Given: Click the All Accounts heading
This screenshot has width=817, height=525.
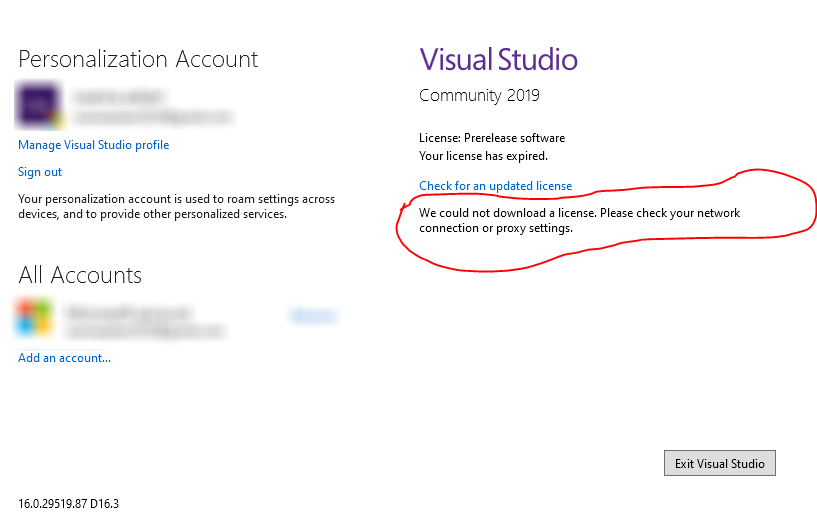Looking at the screenshot, I should click(80, 275).
